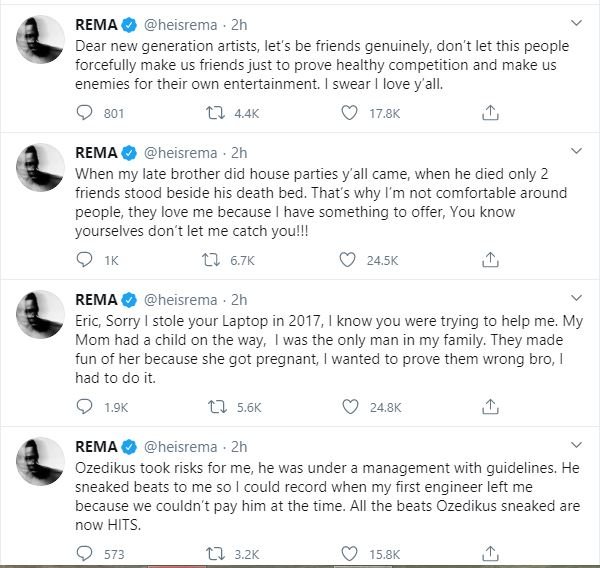Reply to the 'Dear new generation artists' tweet

[84, 113]
